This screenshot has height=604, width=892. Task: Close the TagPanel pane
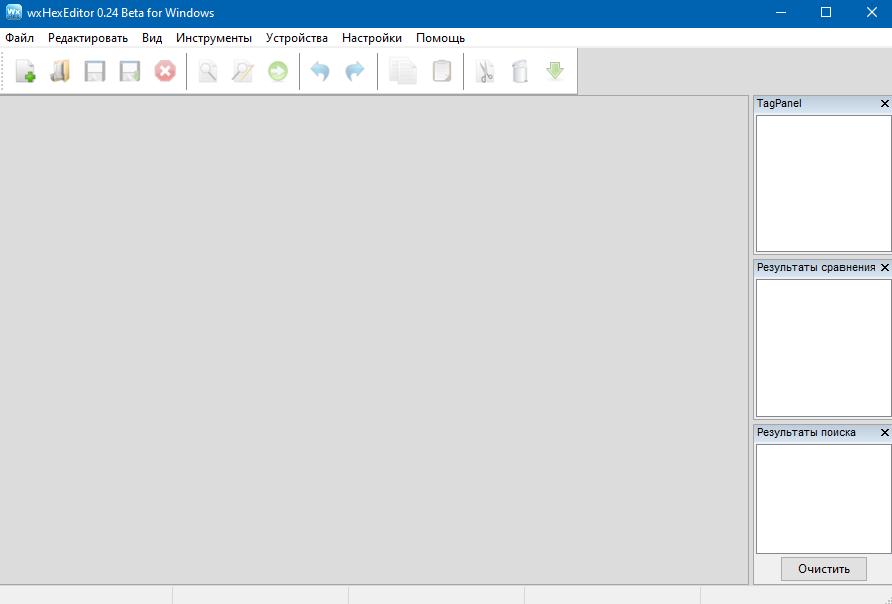pyautogui.click(x=885, y=104)
